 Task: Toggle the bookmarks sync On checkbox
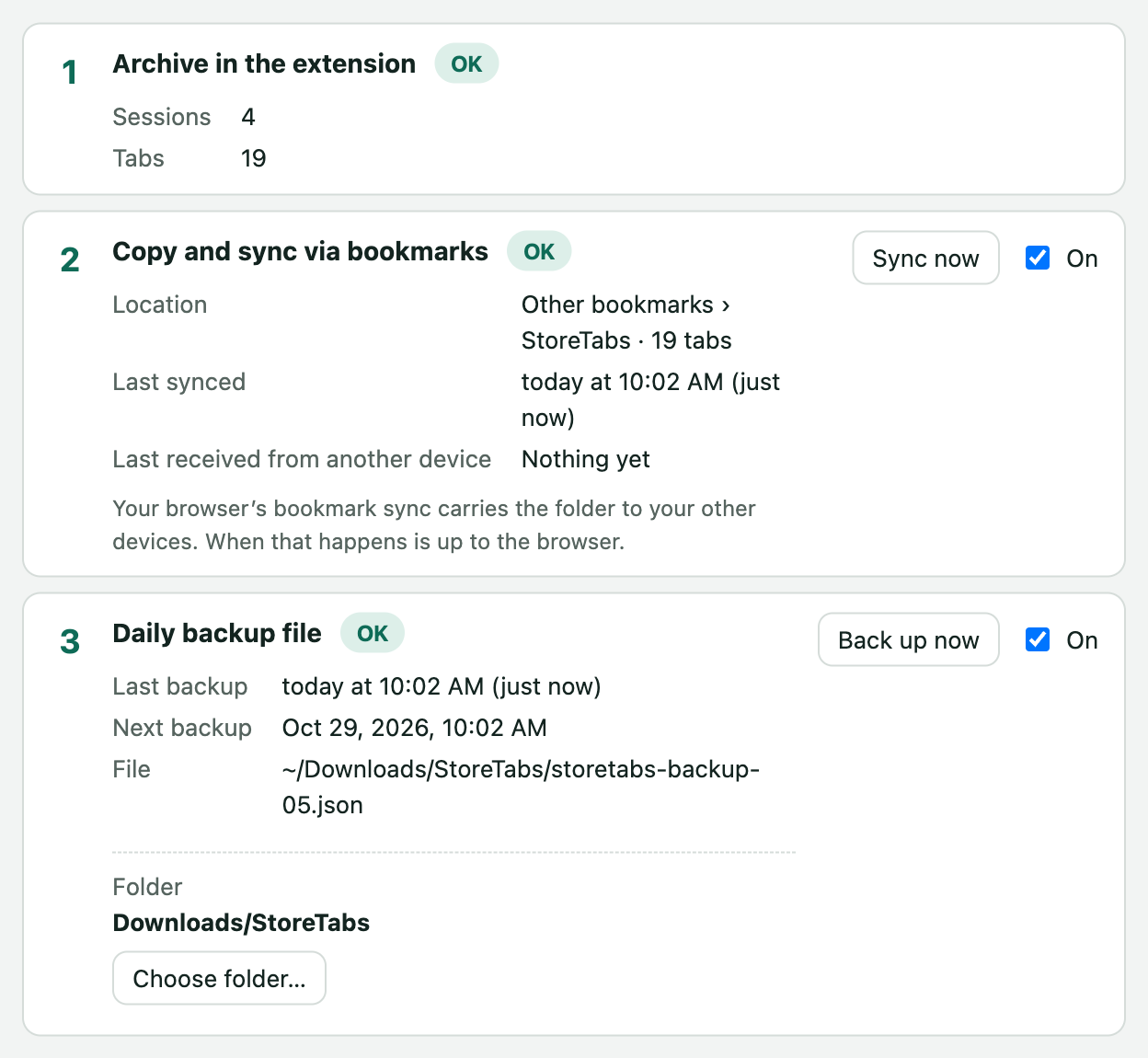point(1038,258)
